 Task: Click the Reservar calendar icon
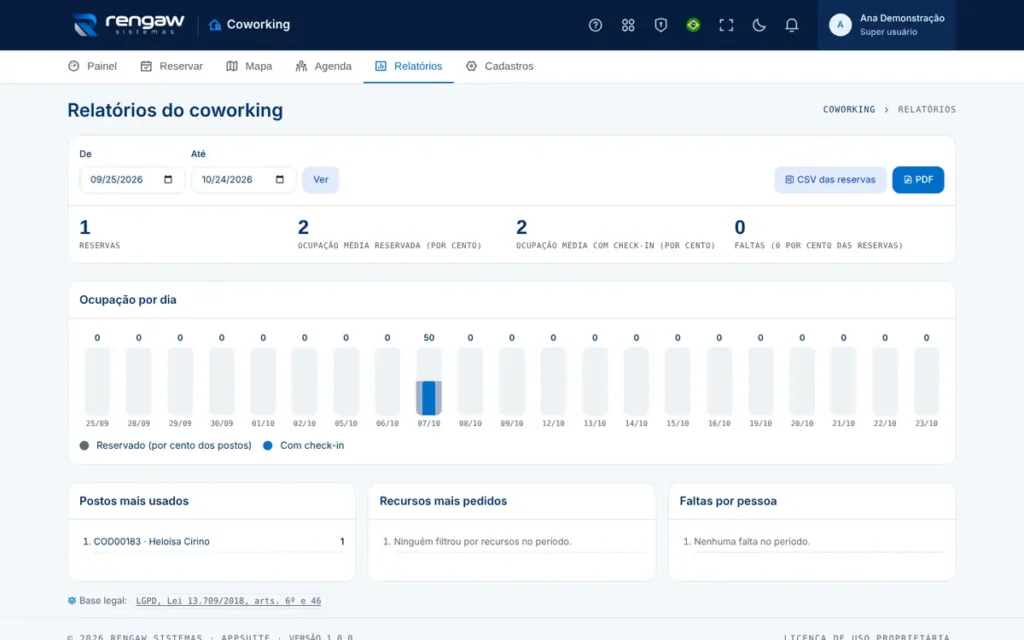pyautogui.click(x=146, y=66)
